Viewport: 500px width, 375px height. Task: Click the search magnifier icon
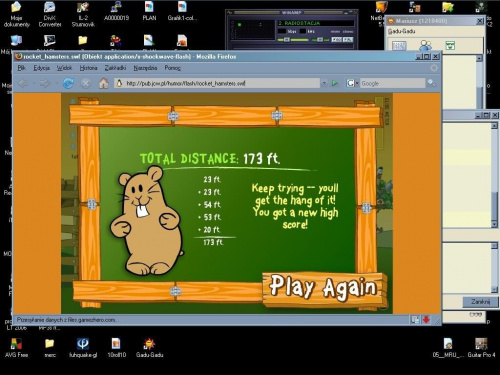431,83
